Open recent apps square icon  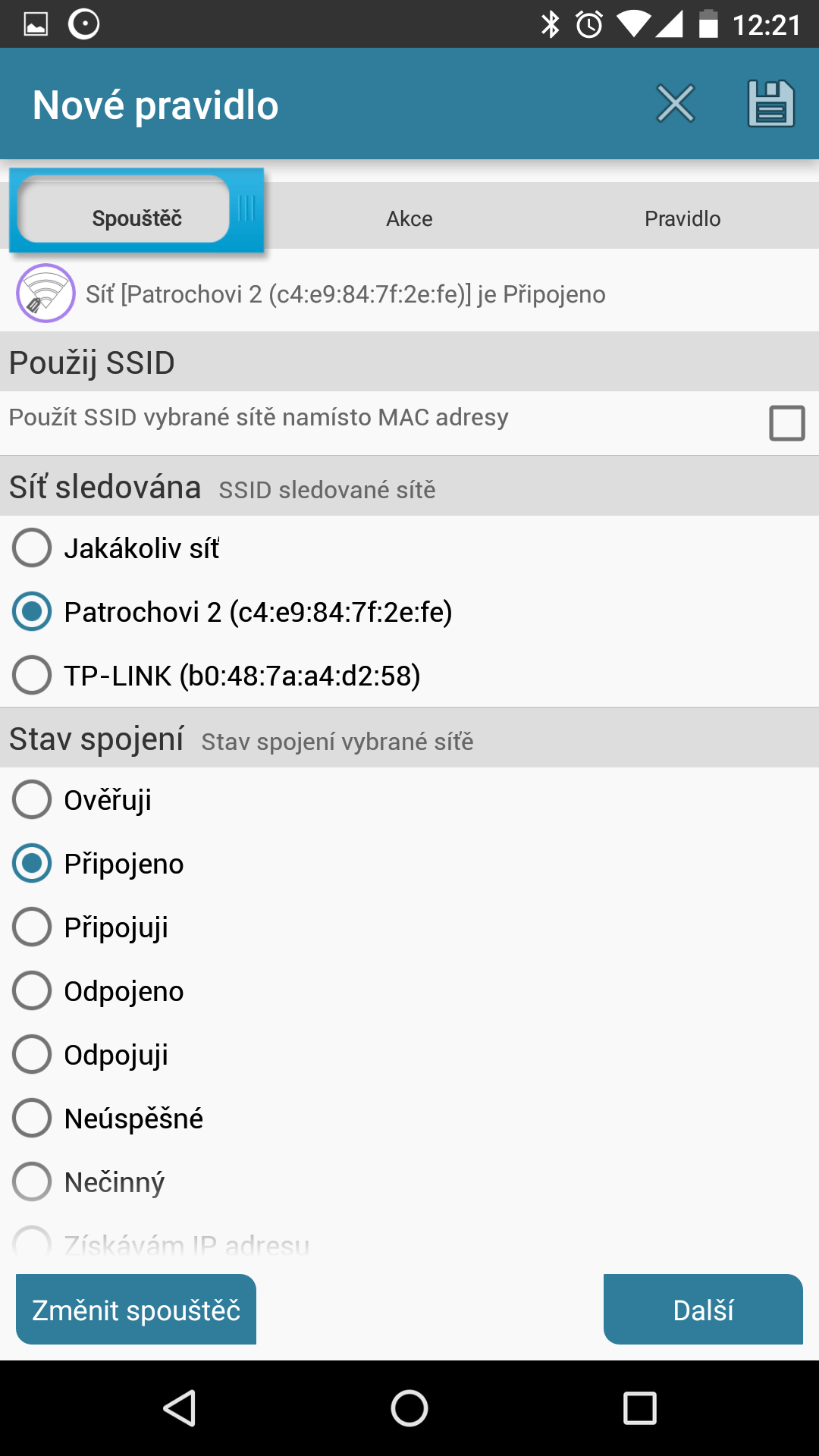click(x=639, y=1408)
